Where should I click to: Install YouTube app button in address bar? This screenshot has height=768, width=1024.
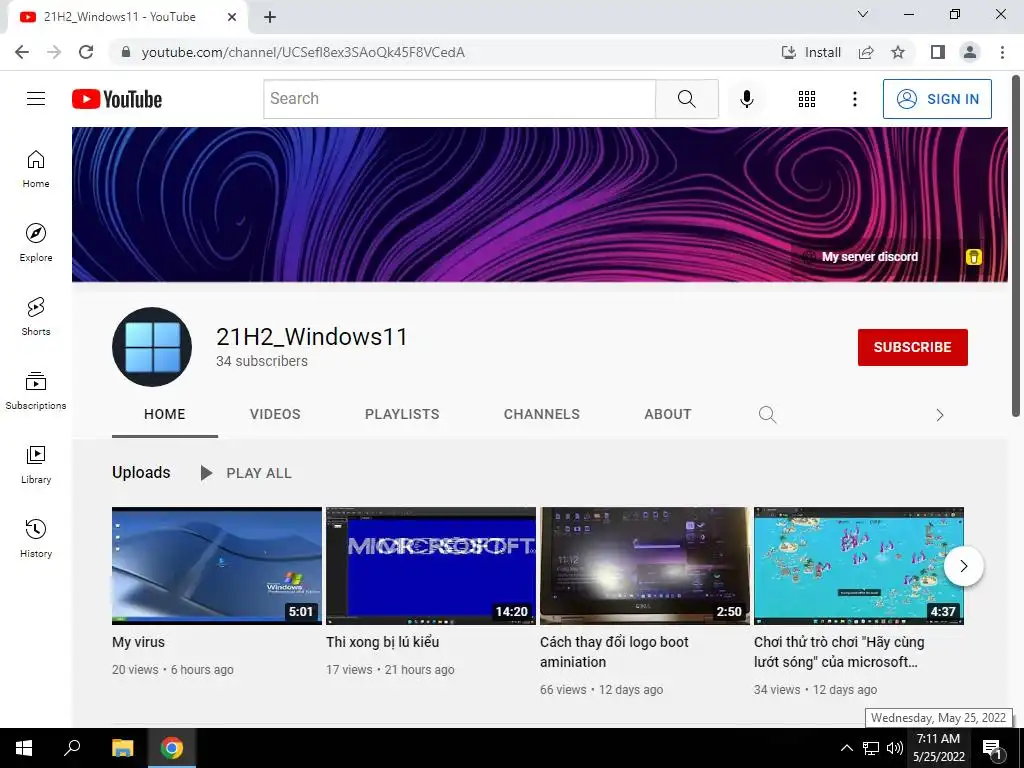811,52
